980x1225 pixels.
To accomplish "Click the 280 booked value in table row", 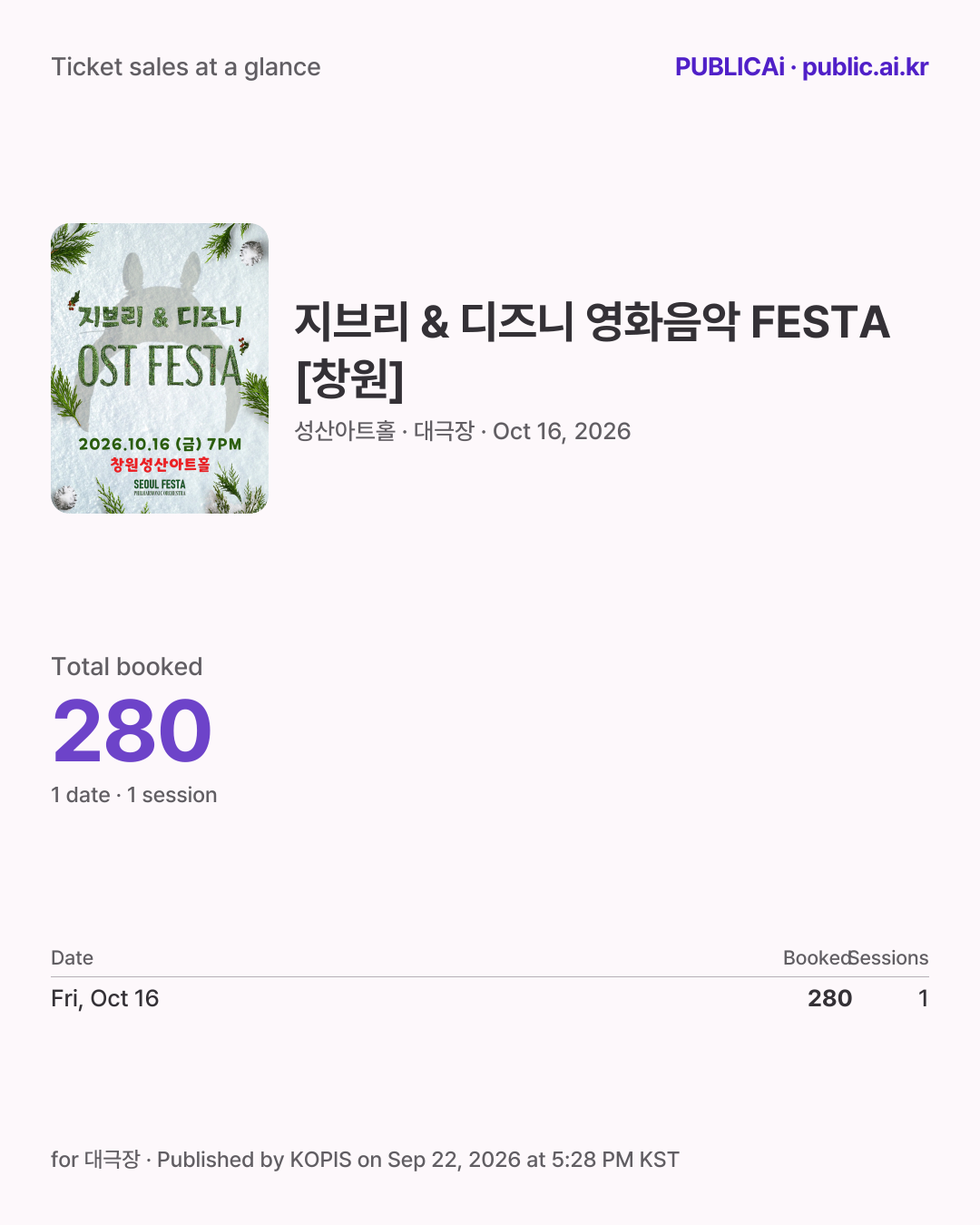I will [x=830, y=998].
